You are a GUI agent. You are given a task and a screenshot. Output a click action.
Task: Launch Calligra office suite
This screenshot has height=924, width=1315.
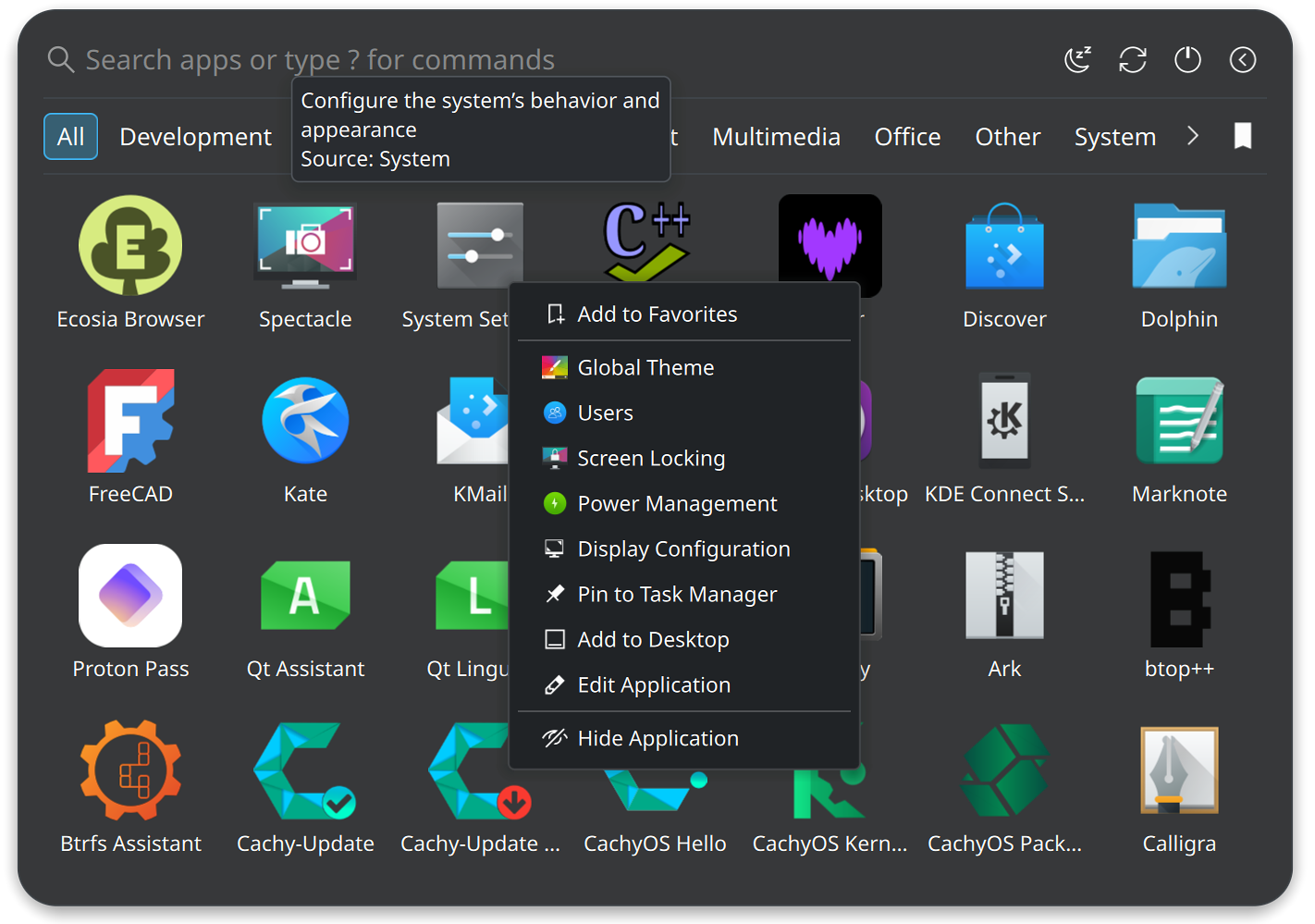tap(1179, 788)
